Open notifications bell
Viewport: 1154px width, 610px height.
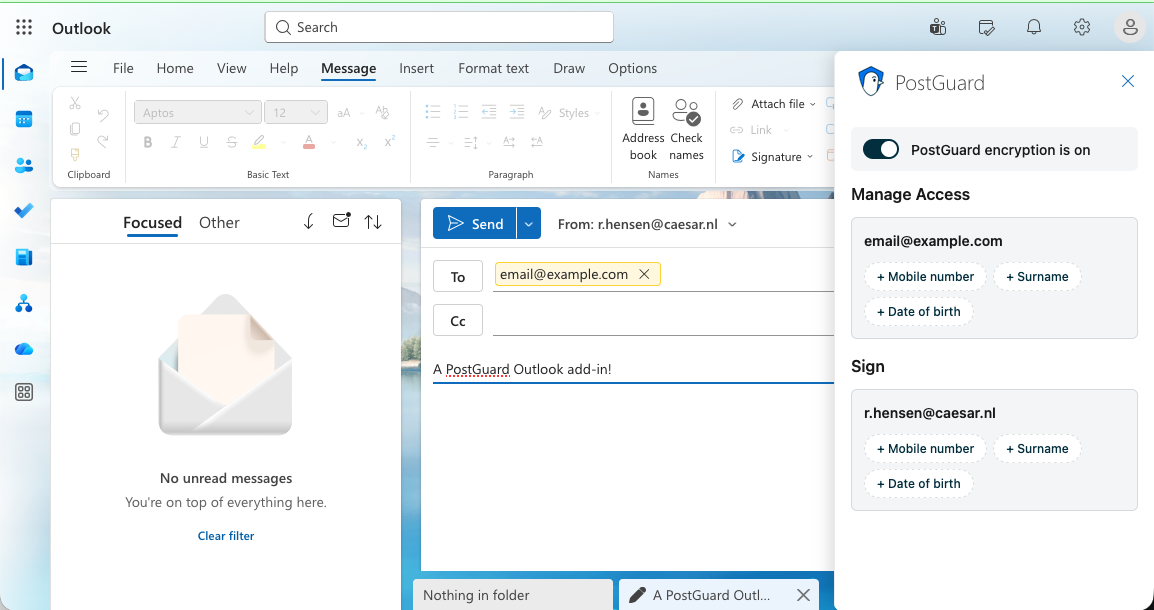1034,27
